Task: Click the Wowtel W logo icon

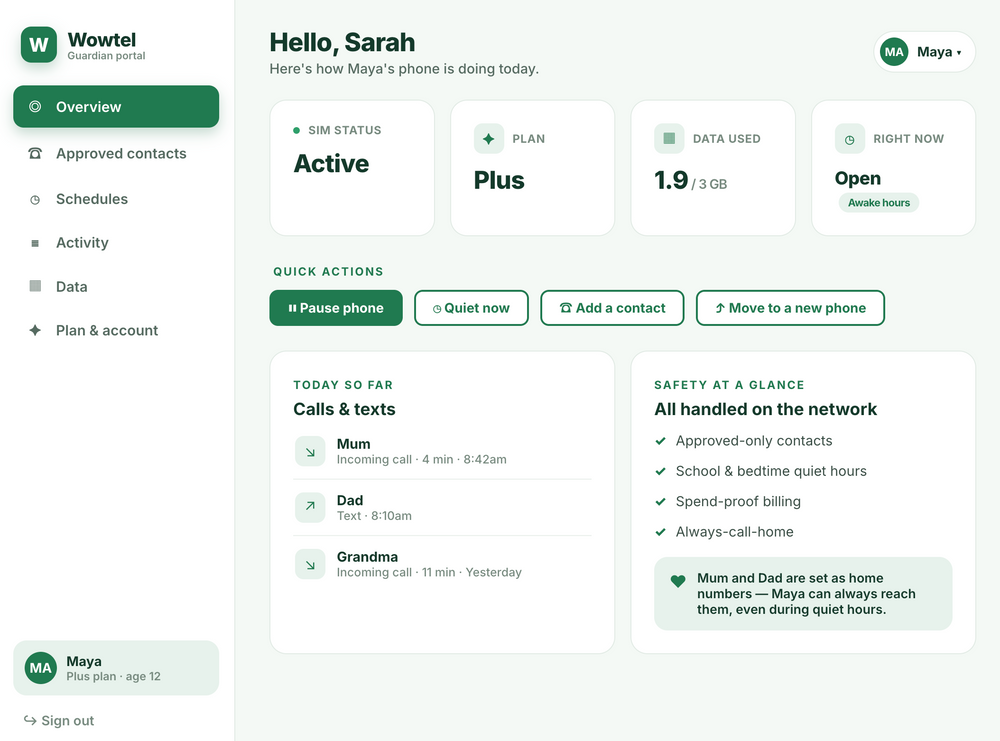Action: pos(39,45)
